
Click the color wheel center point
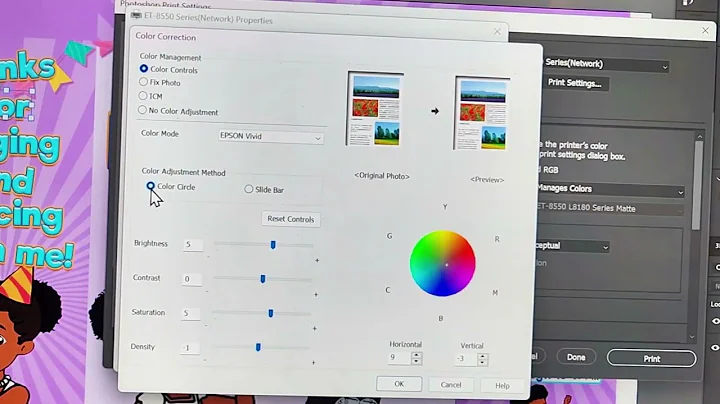pyautogui.click(x=446, y=264)
